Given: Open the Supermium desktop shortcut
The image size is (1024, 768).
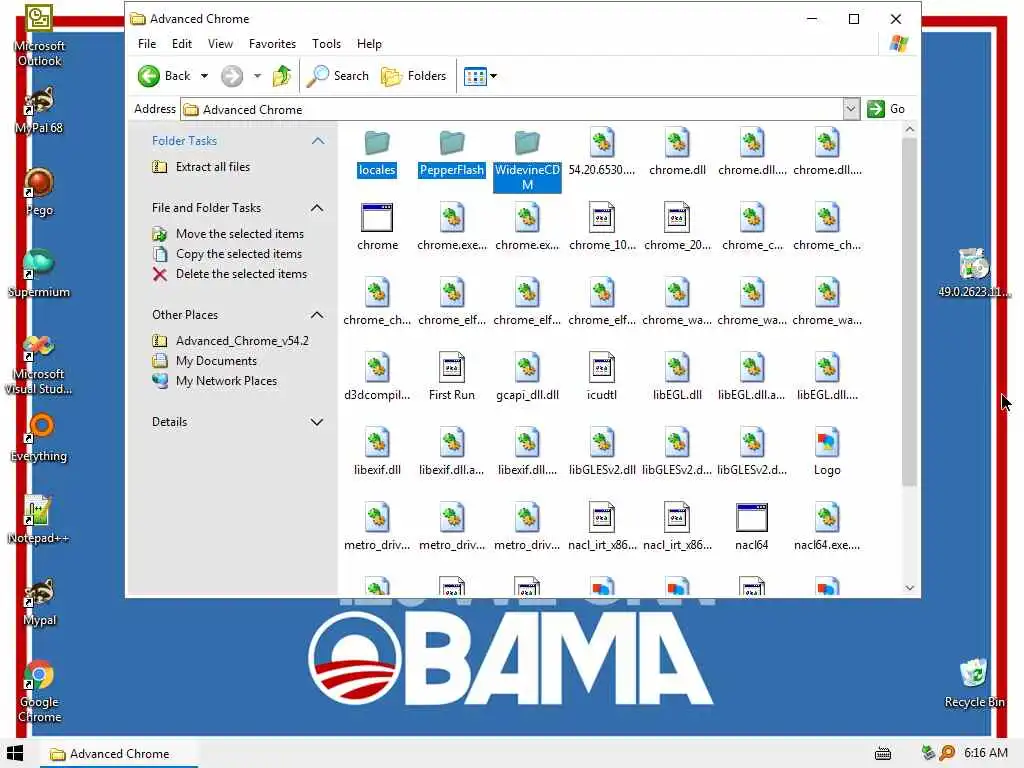Looking at the screenshot, I should 39,273.
